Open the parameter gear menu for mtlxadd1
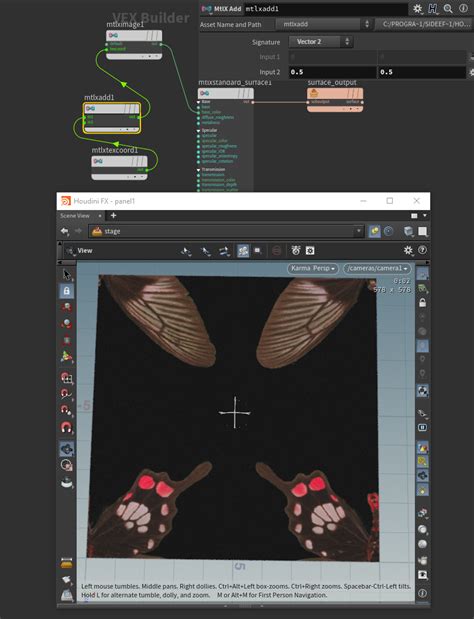 point(417,8)
